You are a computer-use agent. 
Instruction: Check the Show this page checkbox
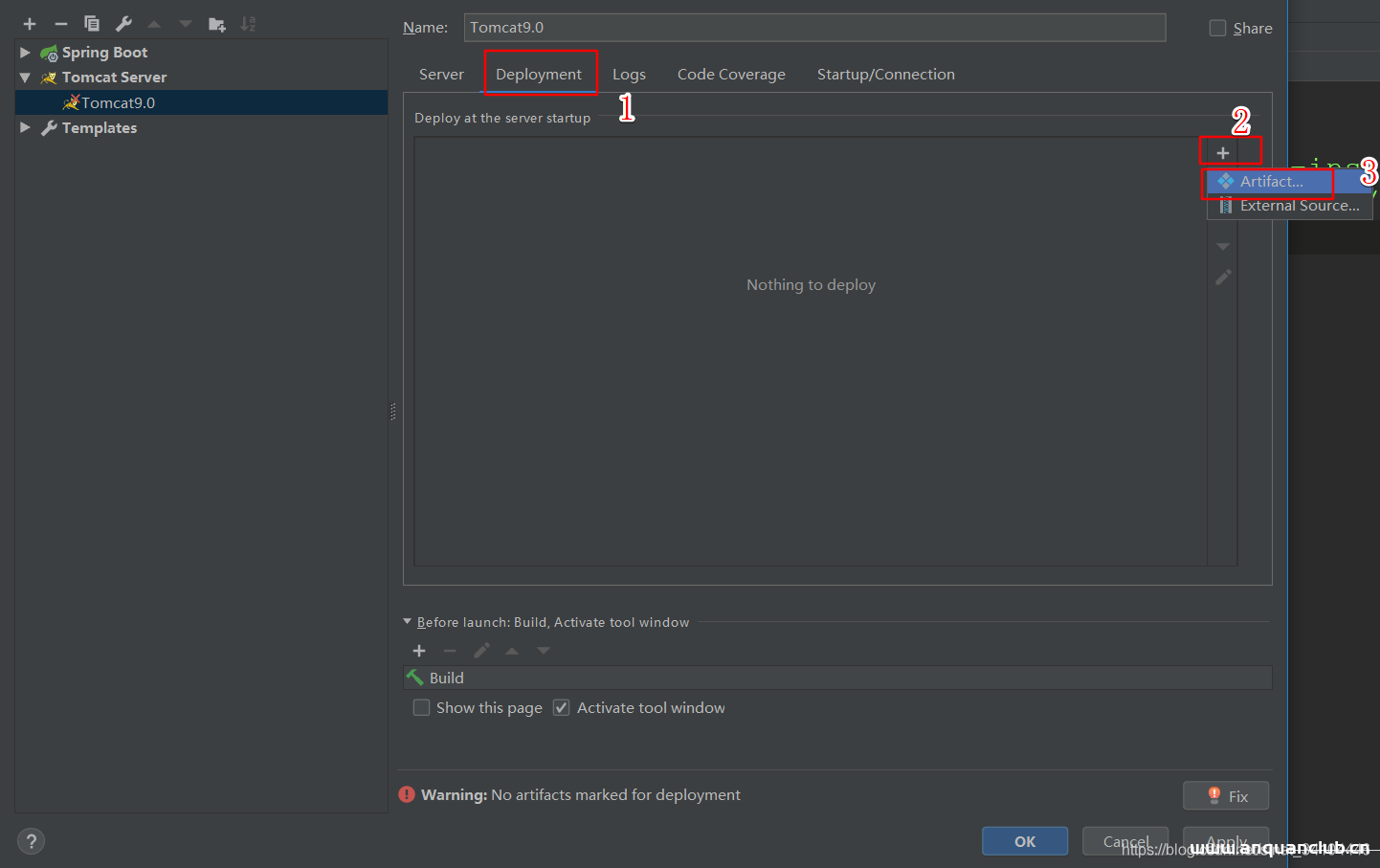[421, 707]
